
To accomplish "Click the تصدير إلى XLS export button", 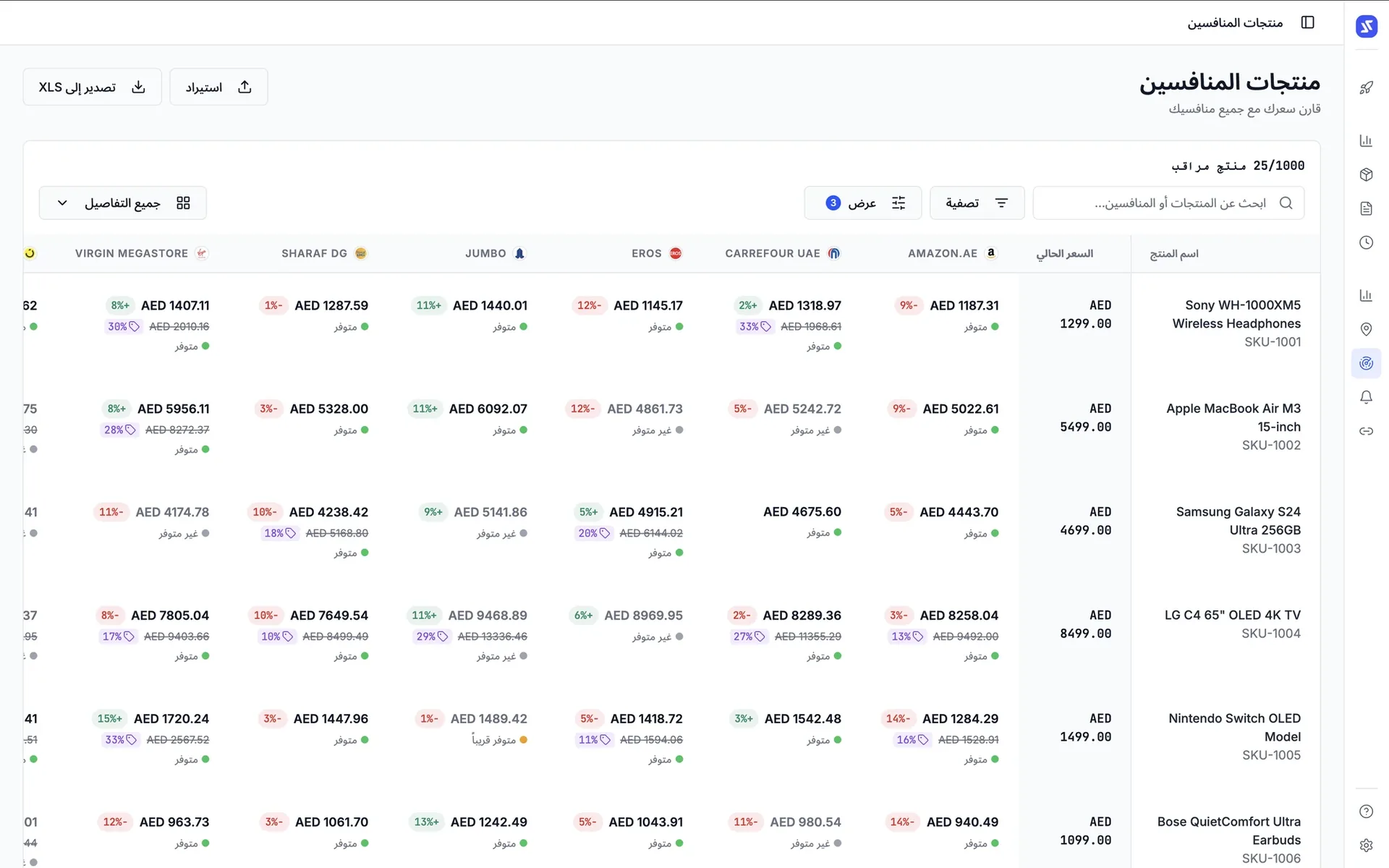I will [92, 87].
